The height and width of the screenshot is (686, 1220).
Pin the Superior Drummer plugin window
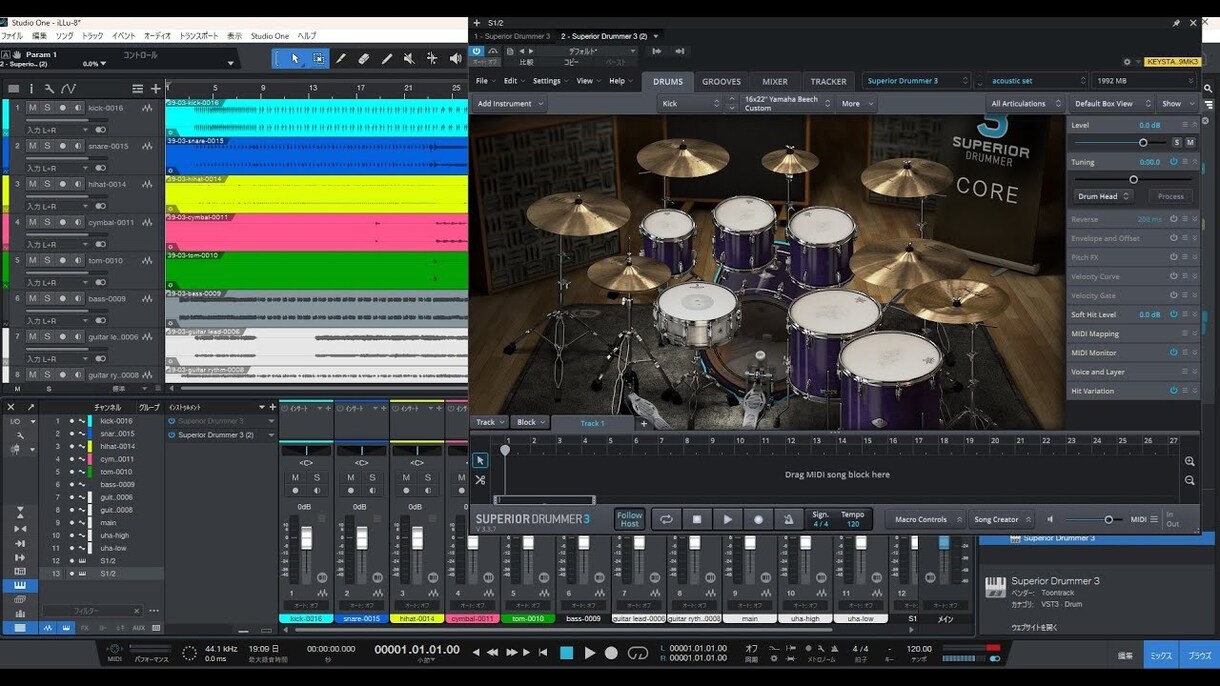(1177, 22)
